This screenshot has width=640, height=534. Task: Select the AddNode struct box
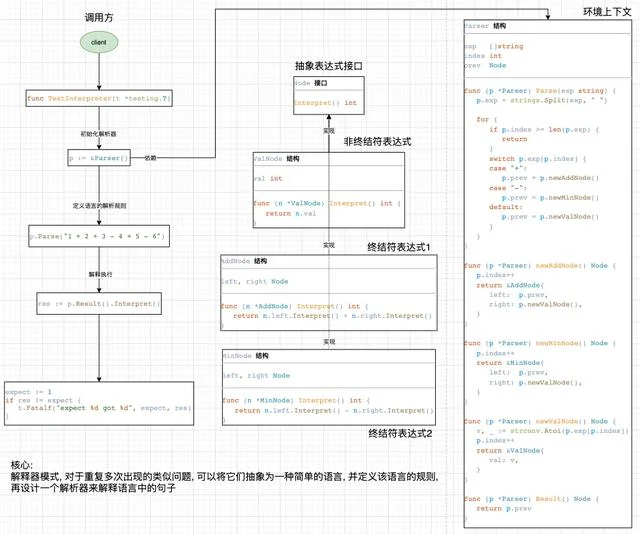pyautogui.click(x=329, y=292)
